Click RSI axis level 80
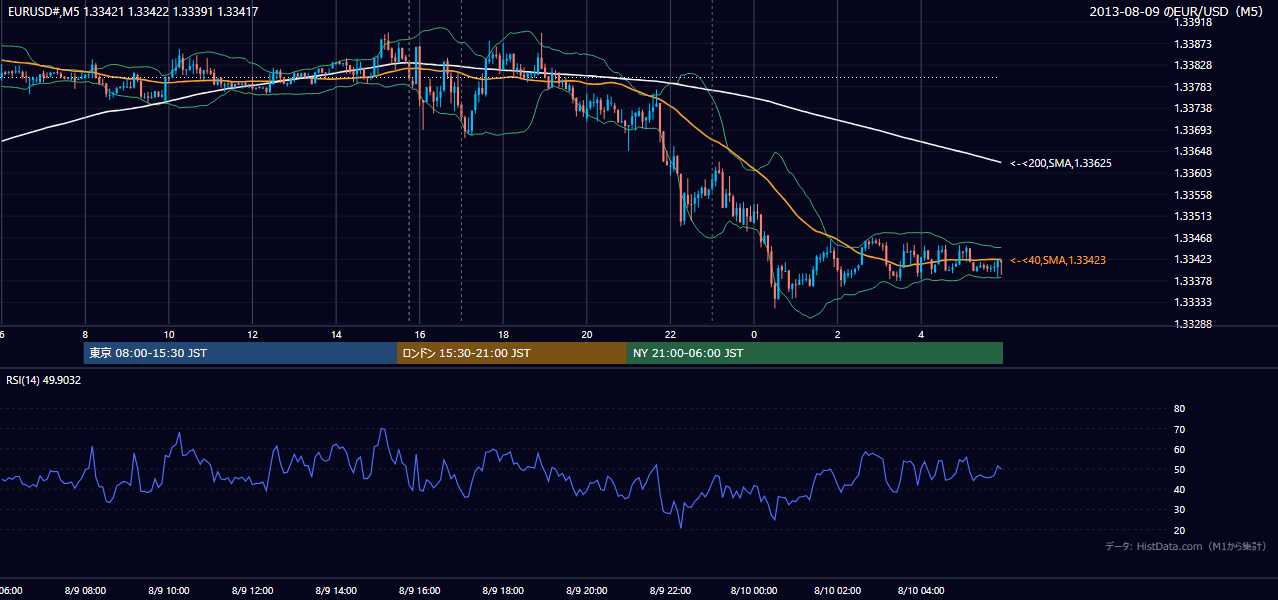The height and width of the screenshot is (600, 1278). pos(1179,409)
